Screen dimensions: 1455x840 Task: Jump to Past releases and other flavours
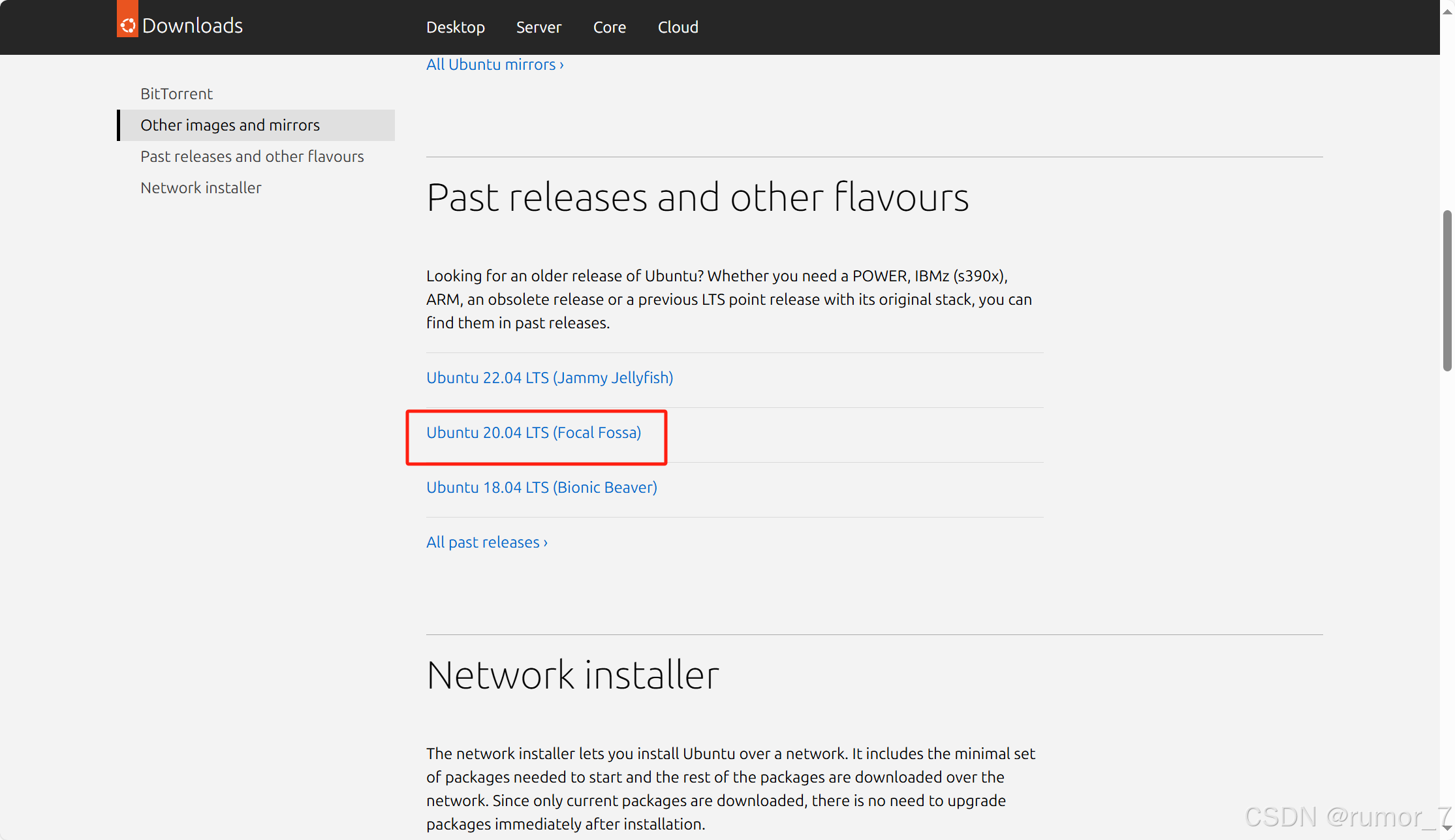pos(252,157)
